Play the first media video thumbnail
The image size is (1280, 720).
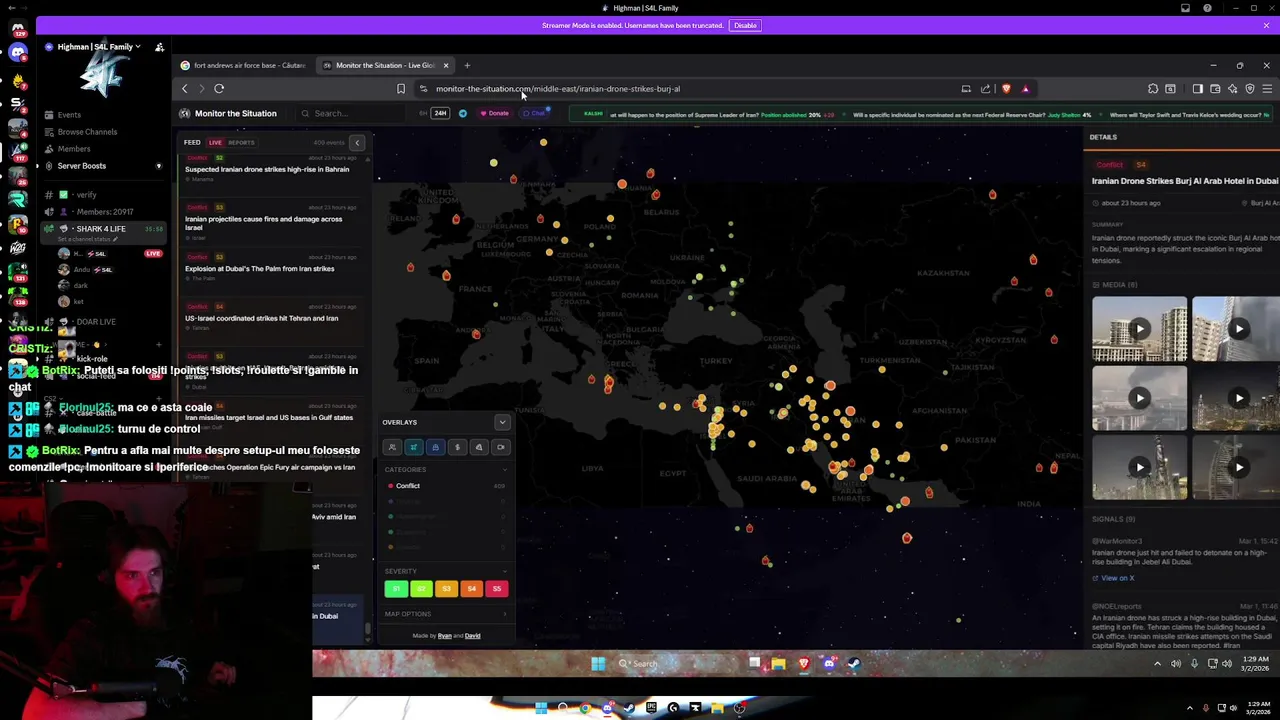(x=1139, y=328)
